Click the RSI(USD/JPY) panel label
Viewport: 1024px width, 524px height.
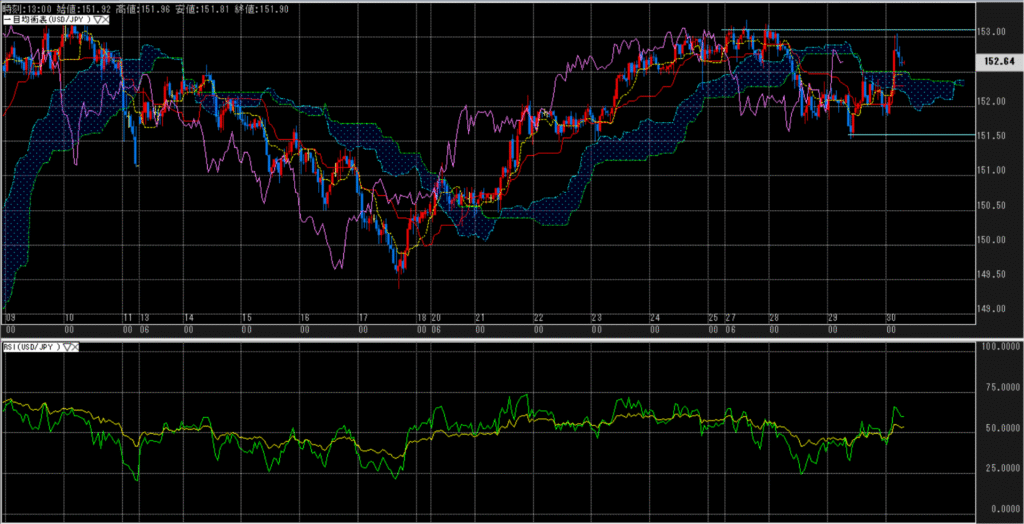[x=32, y=347]
